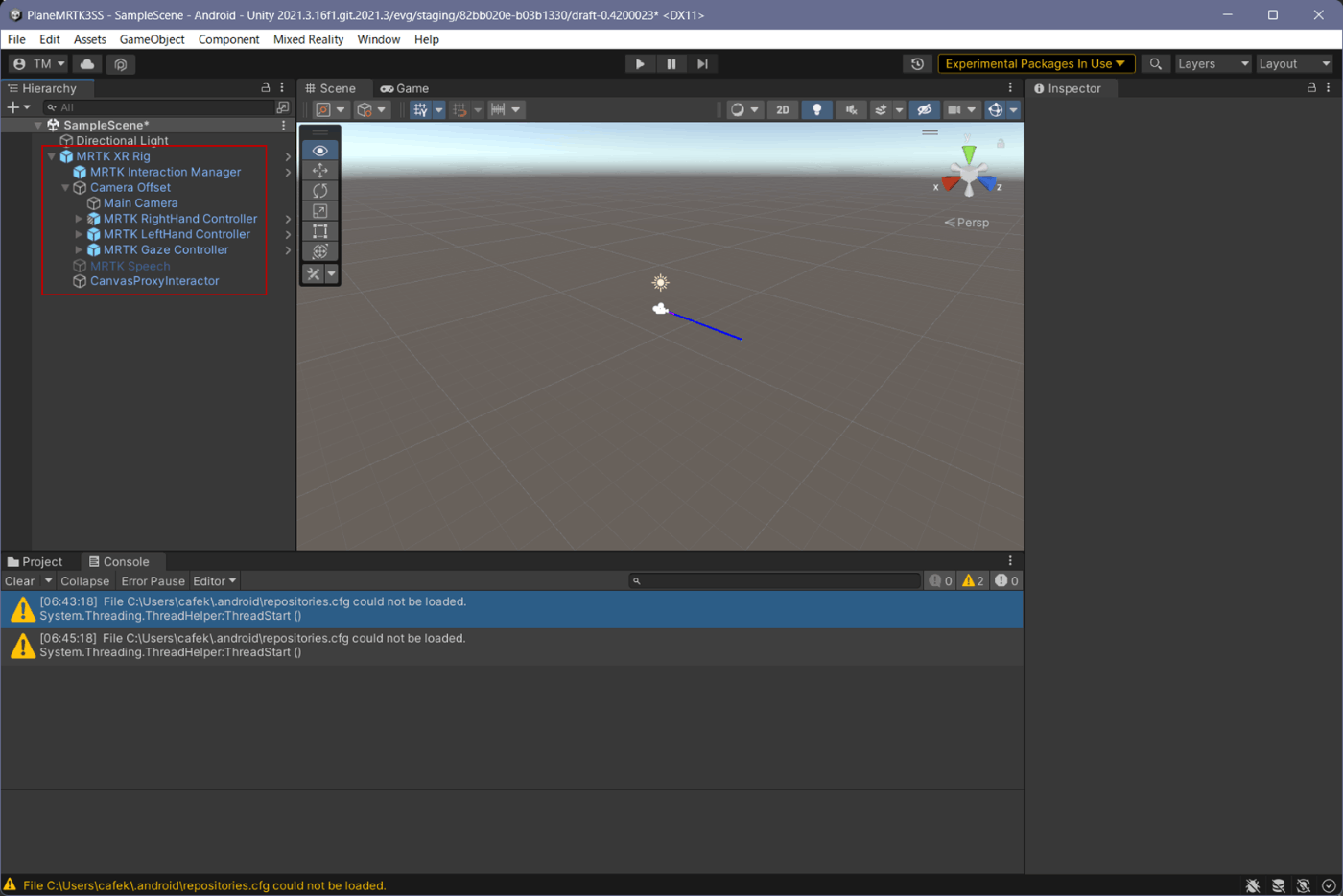Open the Console Editor dropdown

pyautogui.click(x=214, y=581)
